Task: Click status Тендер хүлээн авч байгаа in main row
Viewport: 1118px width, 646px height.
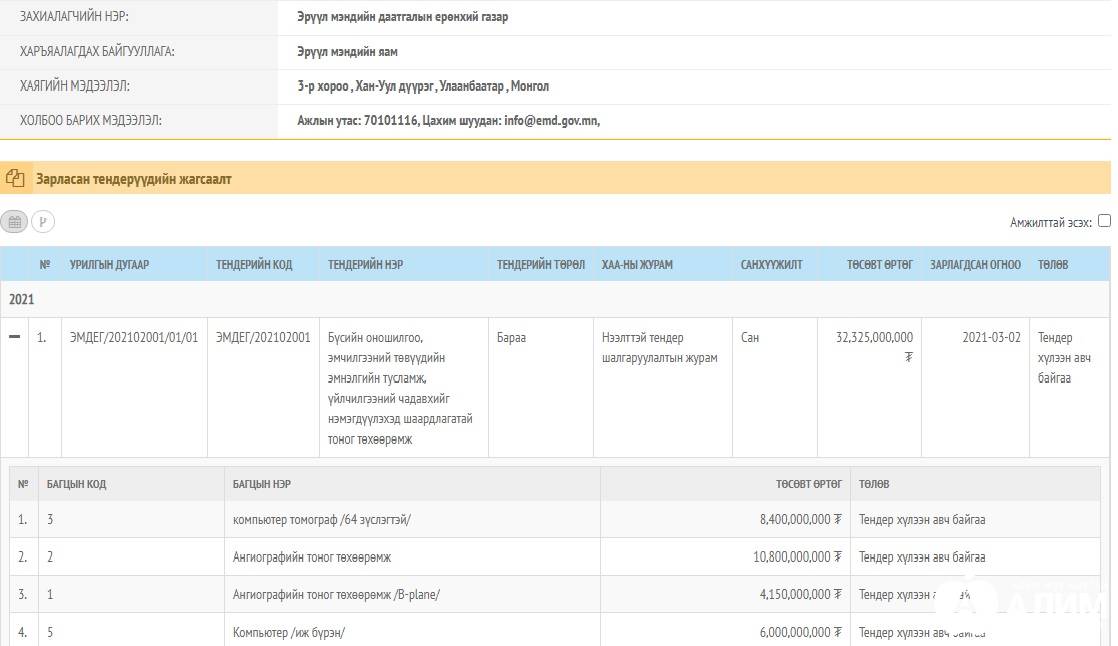Action: coord(1064,357)
